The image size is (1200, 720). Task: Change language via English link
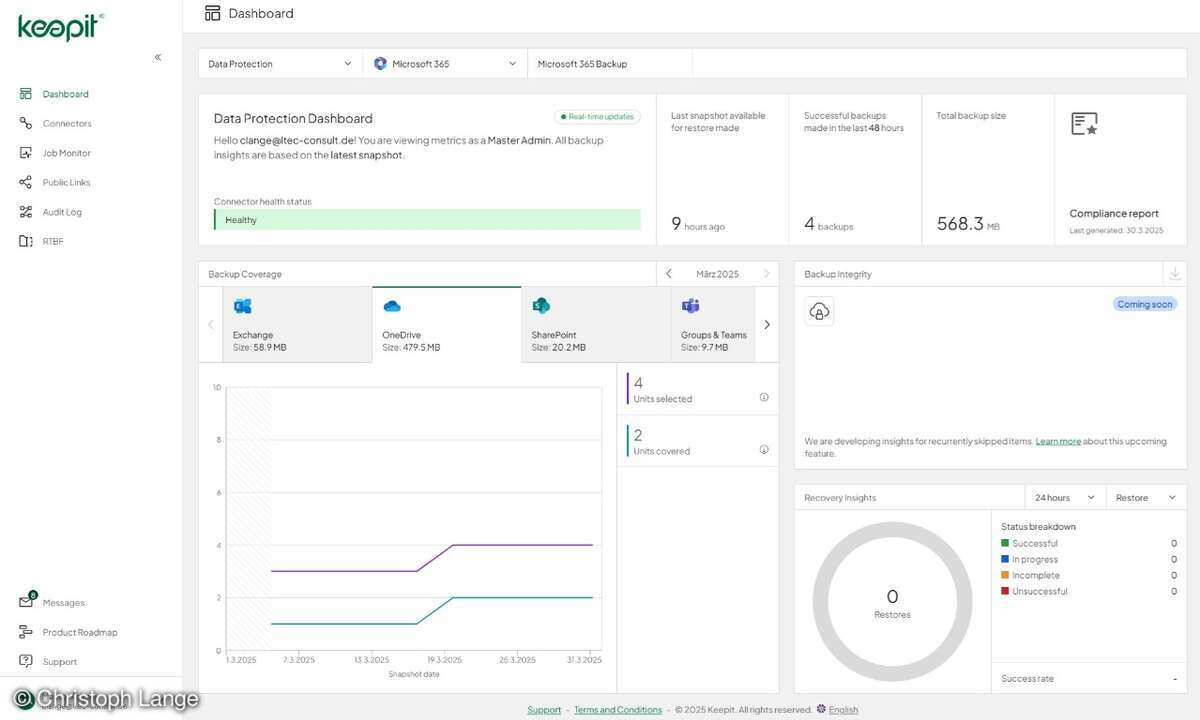pos(843,710)
